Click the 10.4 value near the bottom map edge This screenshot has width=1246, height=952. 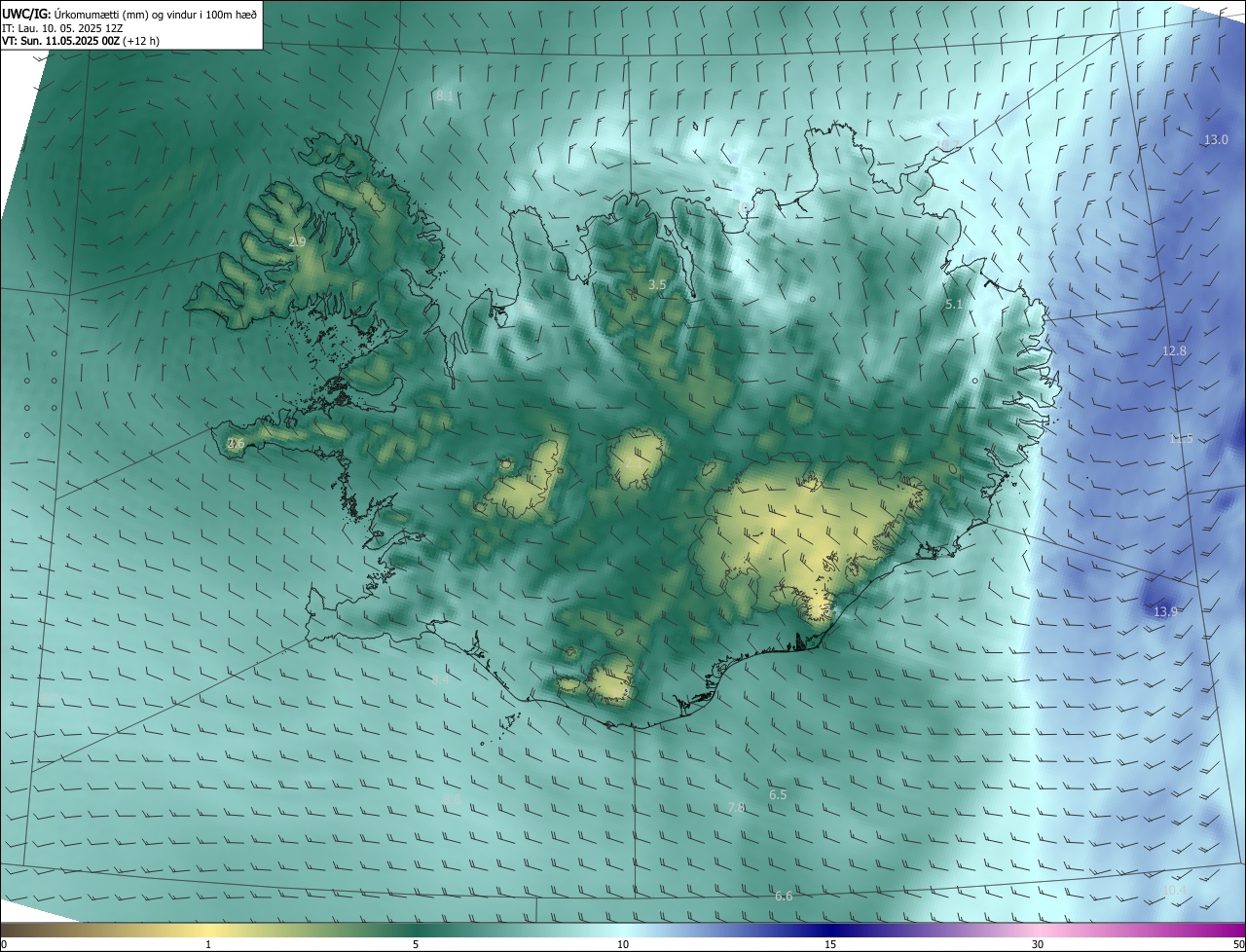tap(1175, 890)
